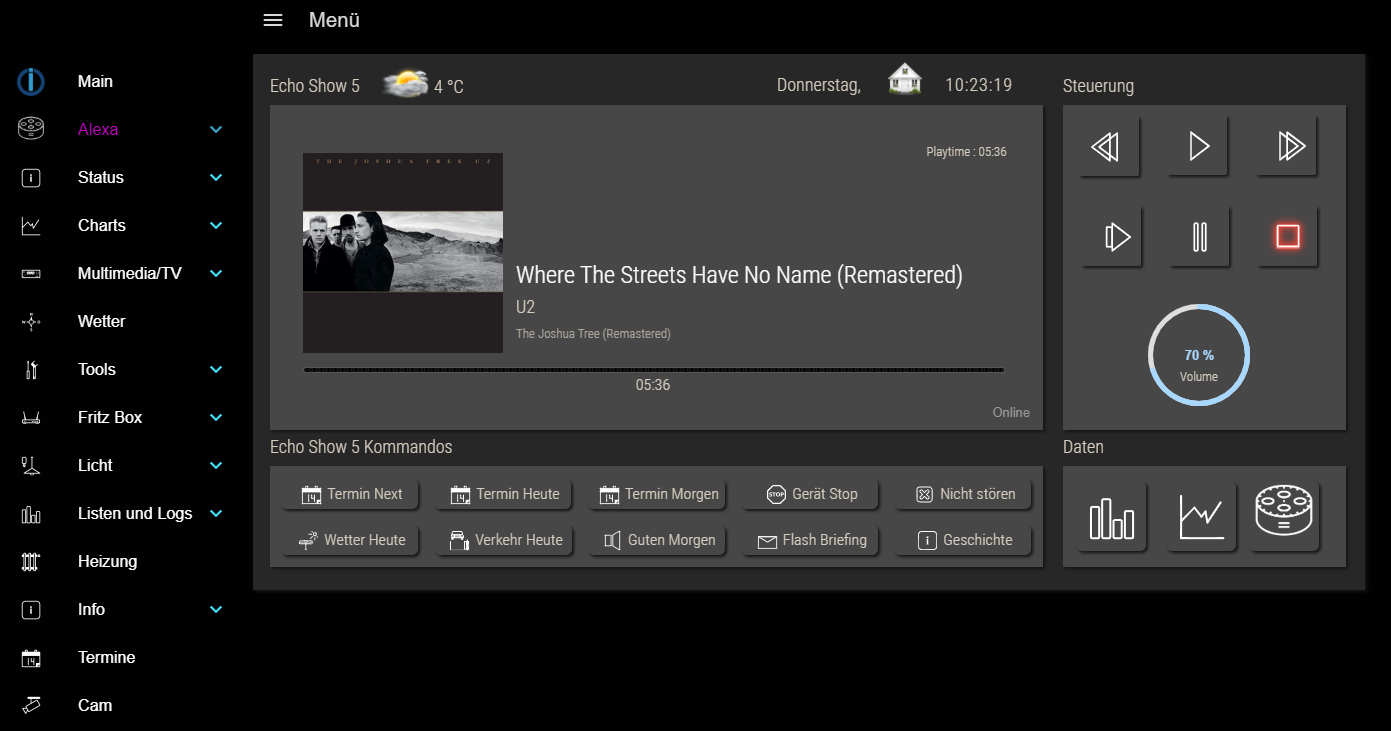Trigger the Gerät Stop command
This screenshot has height=731, width=1391.
[x=811, y=494]
